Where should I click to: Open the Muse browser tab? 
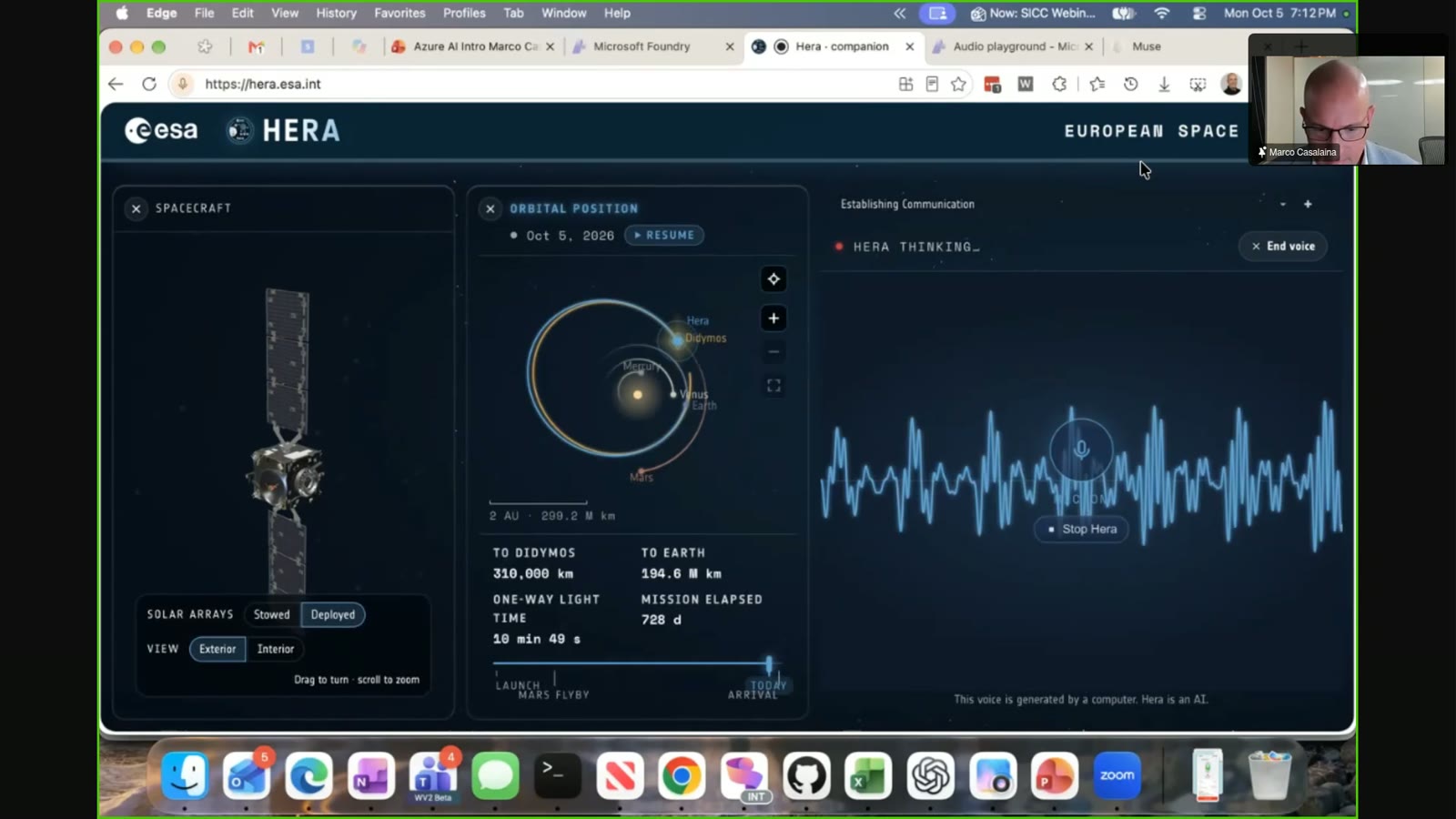click(1147, 46)
